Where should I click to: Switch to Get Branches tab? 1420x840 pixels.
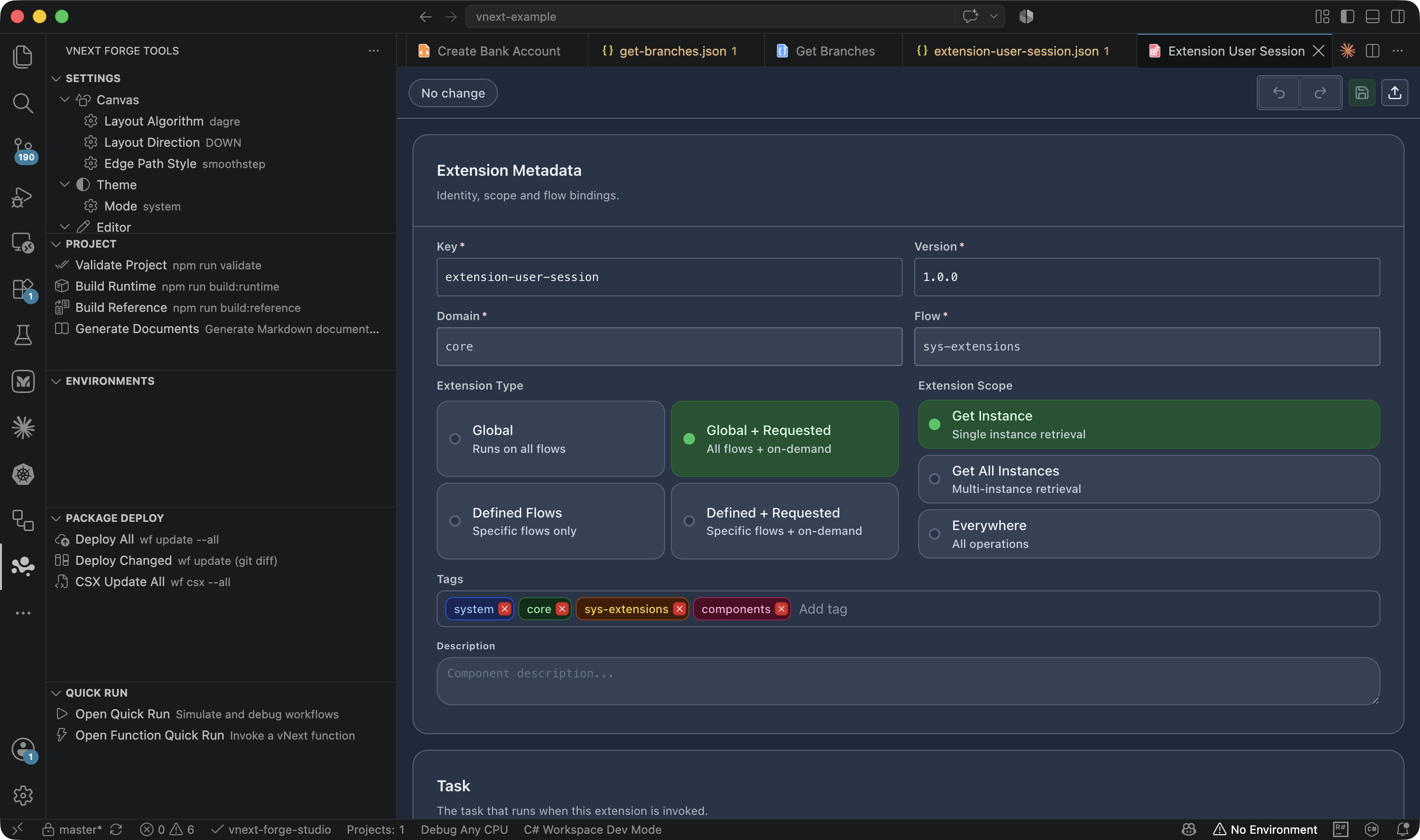(x=834, y=51)
